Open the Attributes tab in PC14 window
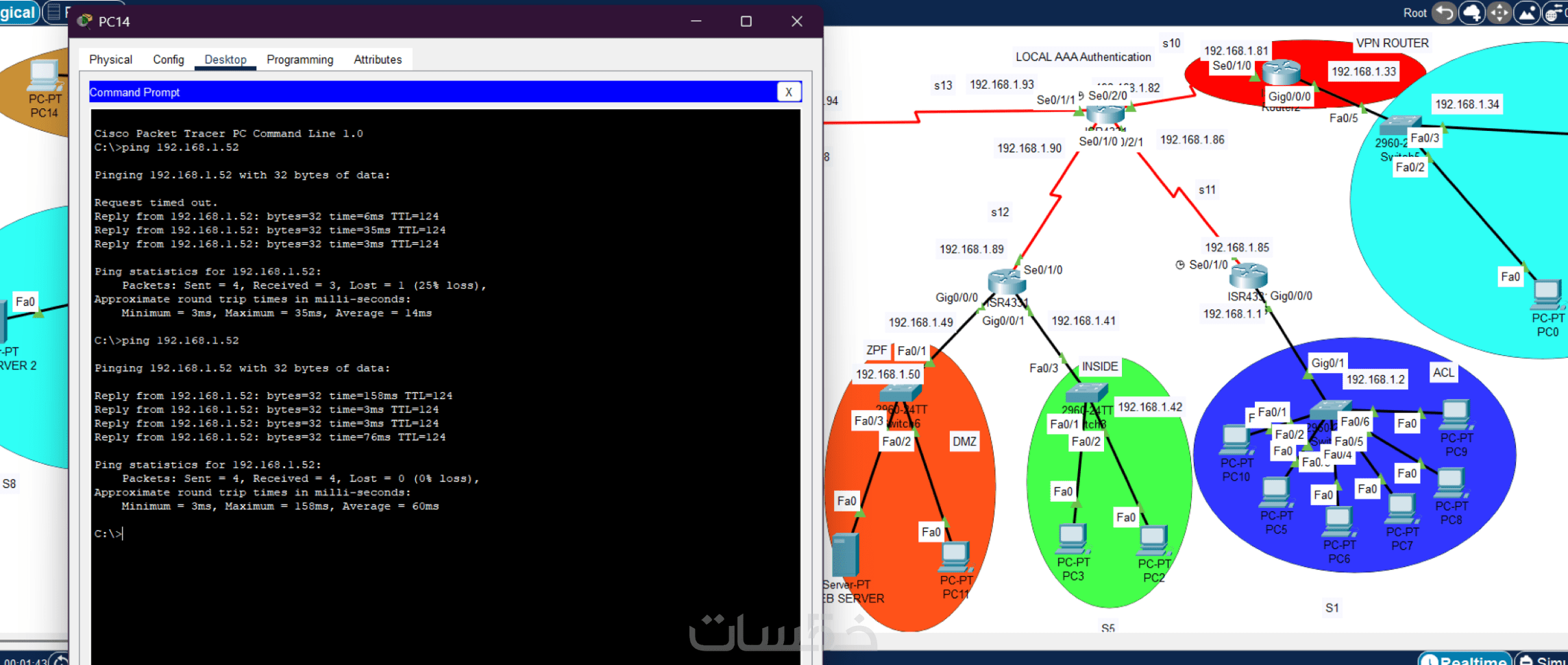1568x665 pixels. point(378,60)
